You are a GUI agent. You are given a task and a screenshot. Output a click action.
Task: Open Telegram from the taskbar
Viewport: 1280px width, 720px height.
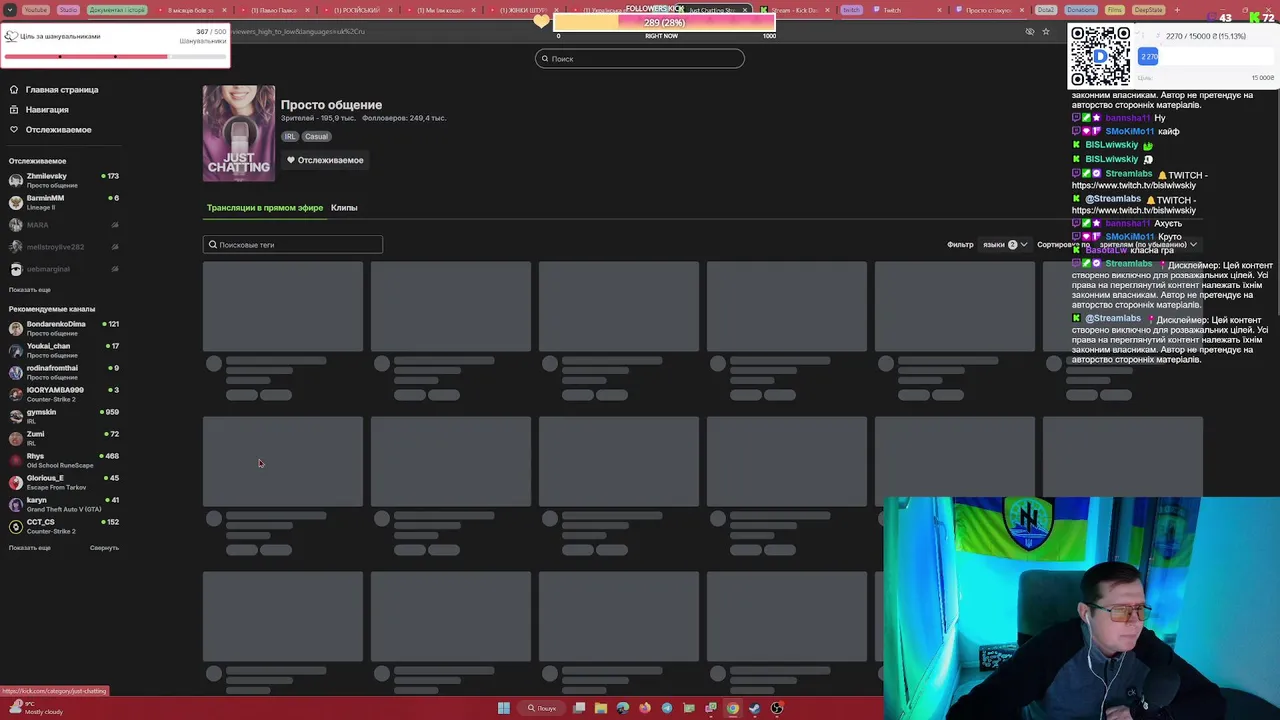click(667, 708)
